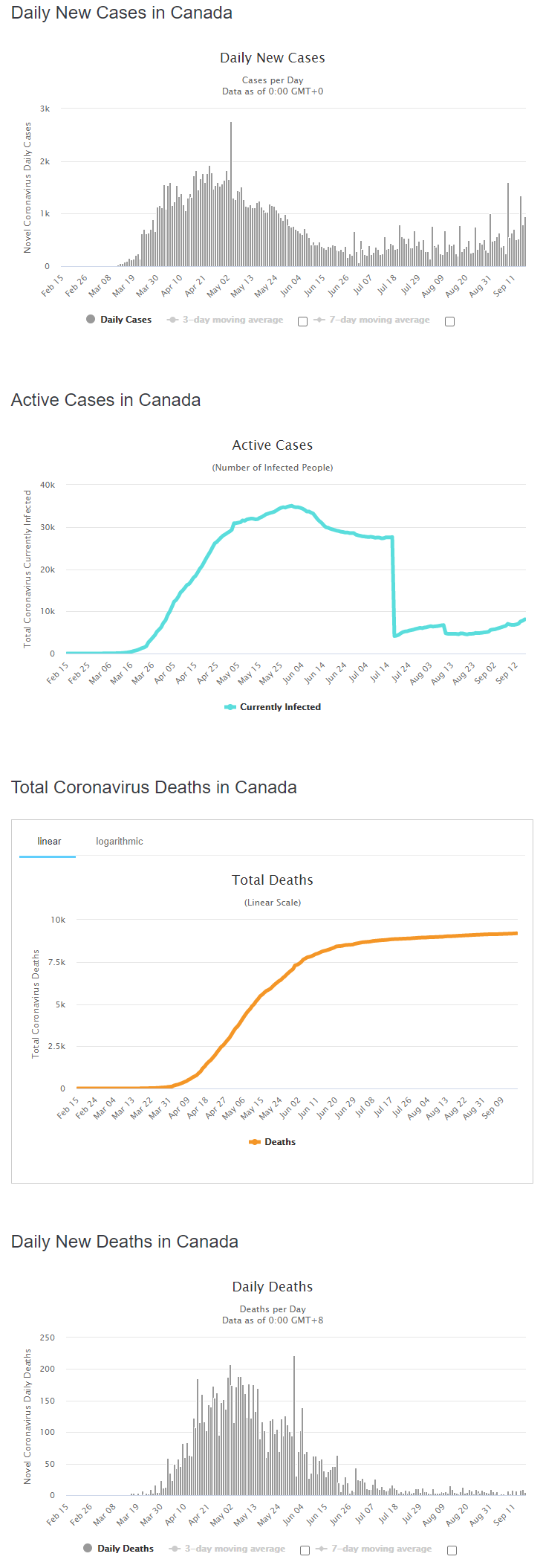Toggle the Daily Cases legend label
Viewport: 543px width, 1568px height.
click(126, 320)
